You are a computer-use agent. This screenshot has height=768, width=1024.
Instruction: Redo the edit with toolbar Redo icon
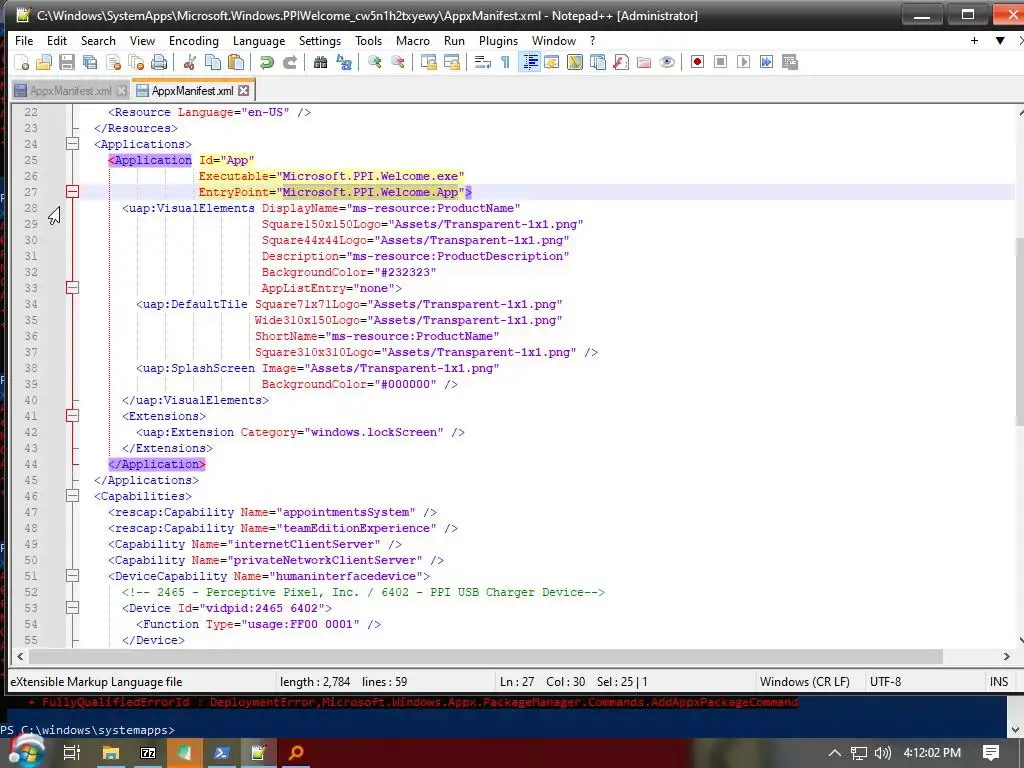289,62
